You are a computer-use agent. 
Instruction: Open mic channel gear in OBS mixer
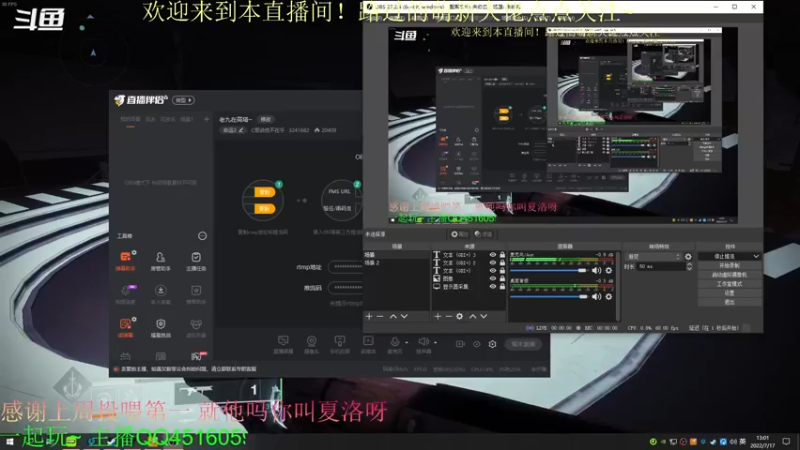[609, 270]
